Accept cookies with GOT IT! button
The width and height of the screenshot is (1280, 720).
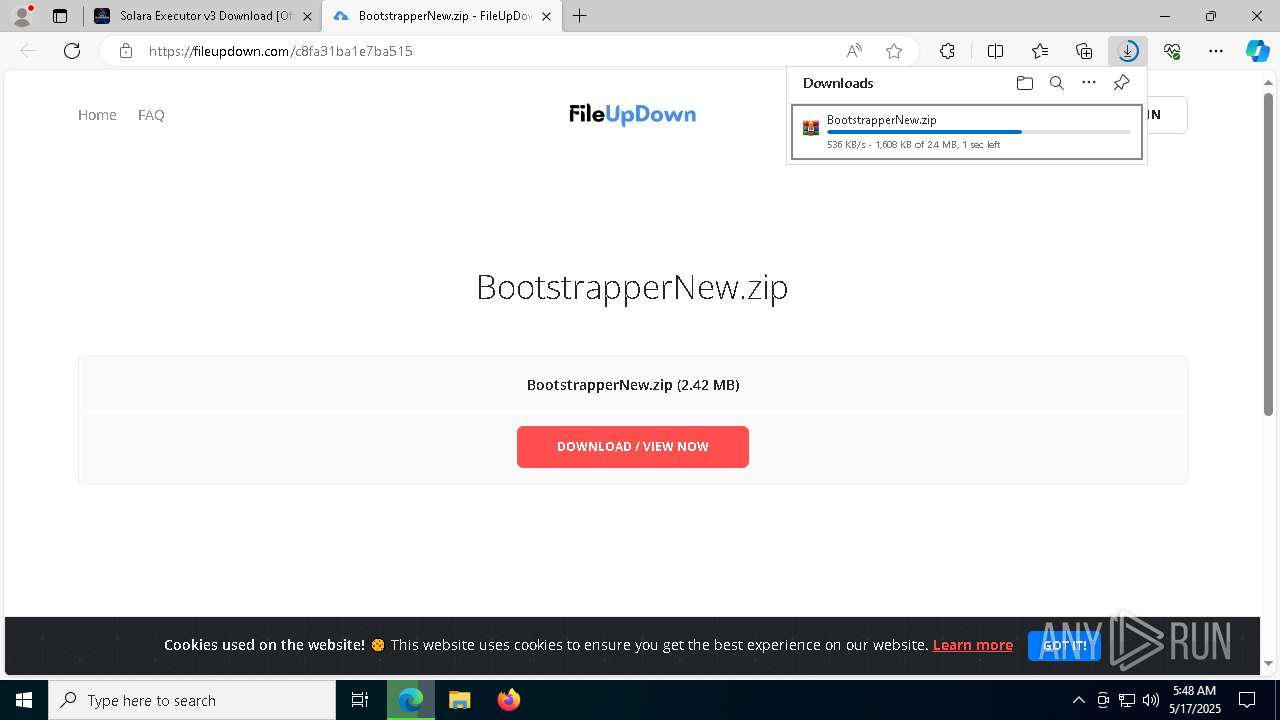(x=1064, y=646)
